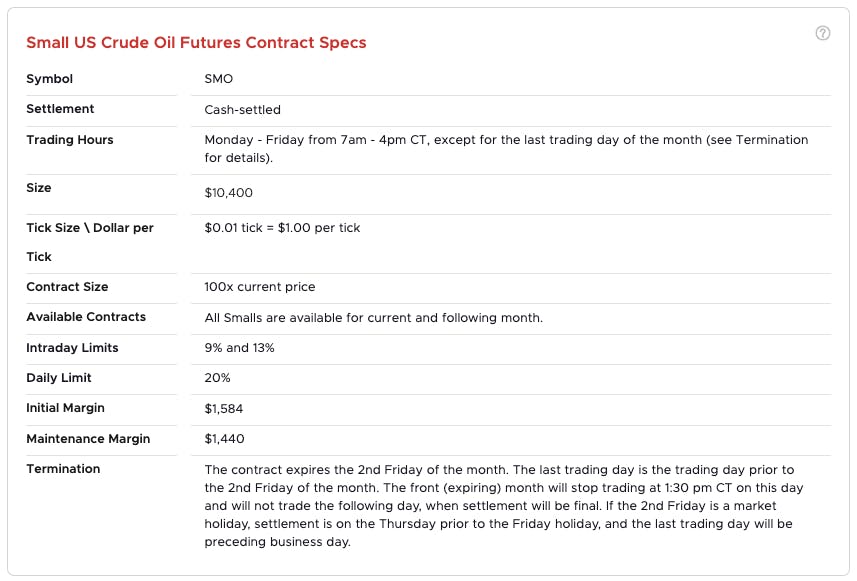Click the Small US Crude Oil Futures heading
This screenshot has width=857, height=581.
[196, 43]
